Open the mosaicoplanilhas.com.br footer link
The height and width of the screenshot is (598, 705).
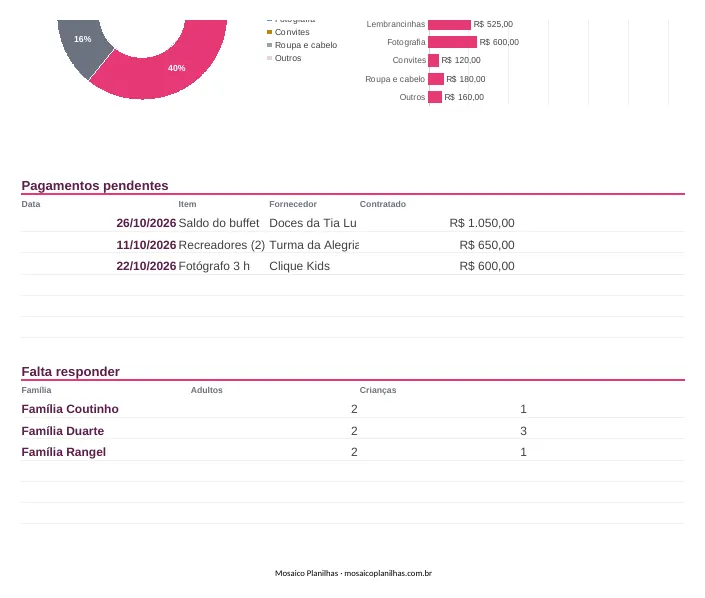click(x=388, y=573)
